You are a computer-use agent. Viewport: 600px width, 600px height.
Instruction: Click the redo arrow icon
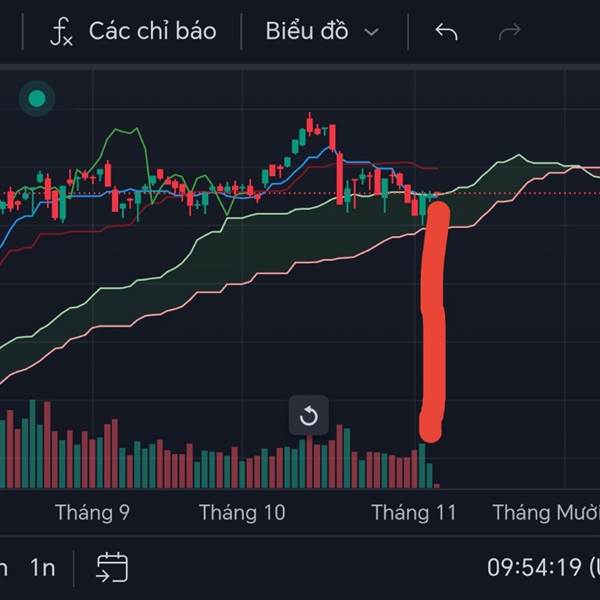pyautogui.click(x=510, y=32)
